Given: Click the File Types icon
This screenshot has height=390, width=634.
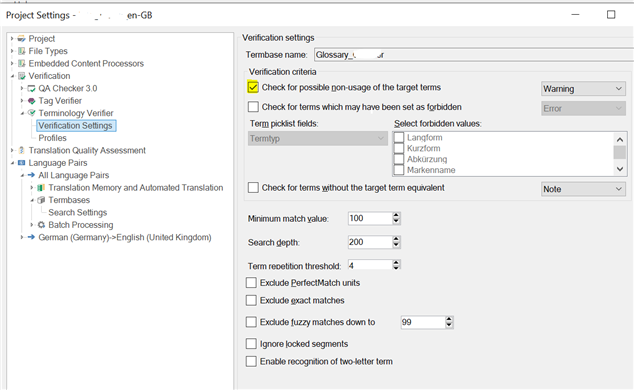Looking at the screenshot, I should click(x=21, y=51).
